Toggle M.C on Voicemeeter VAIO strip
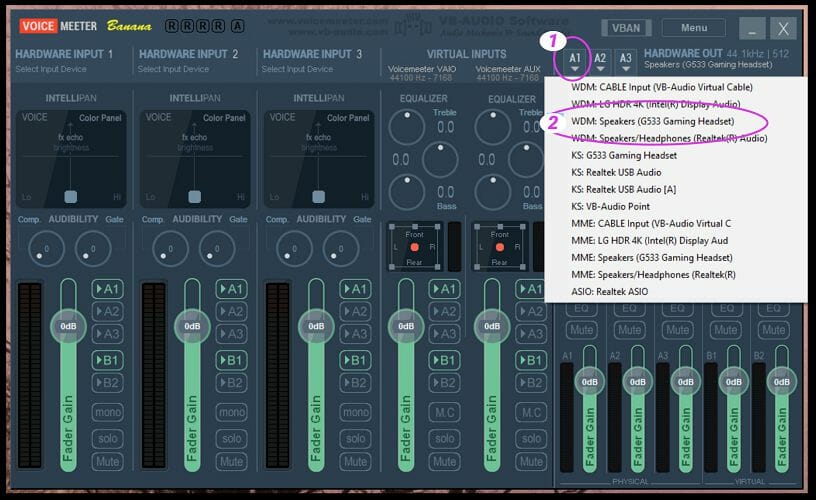 tap(444, 412)
